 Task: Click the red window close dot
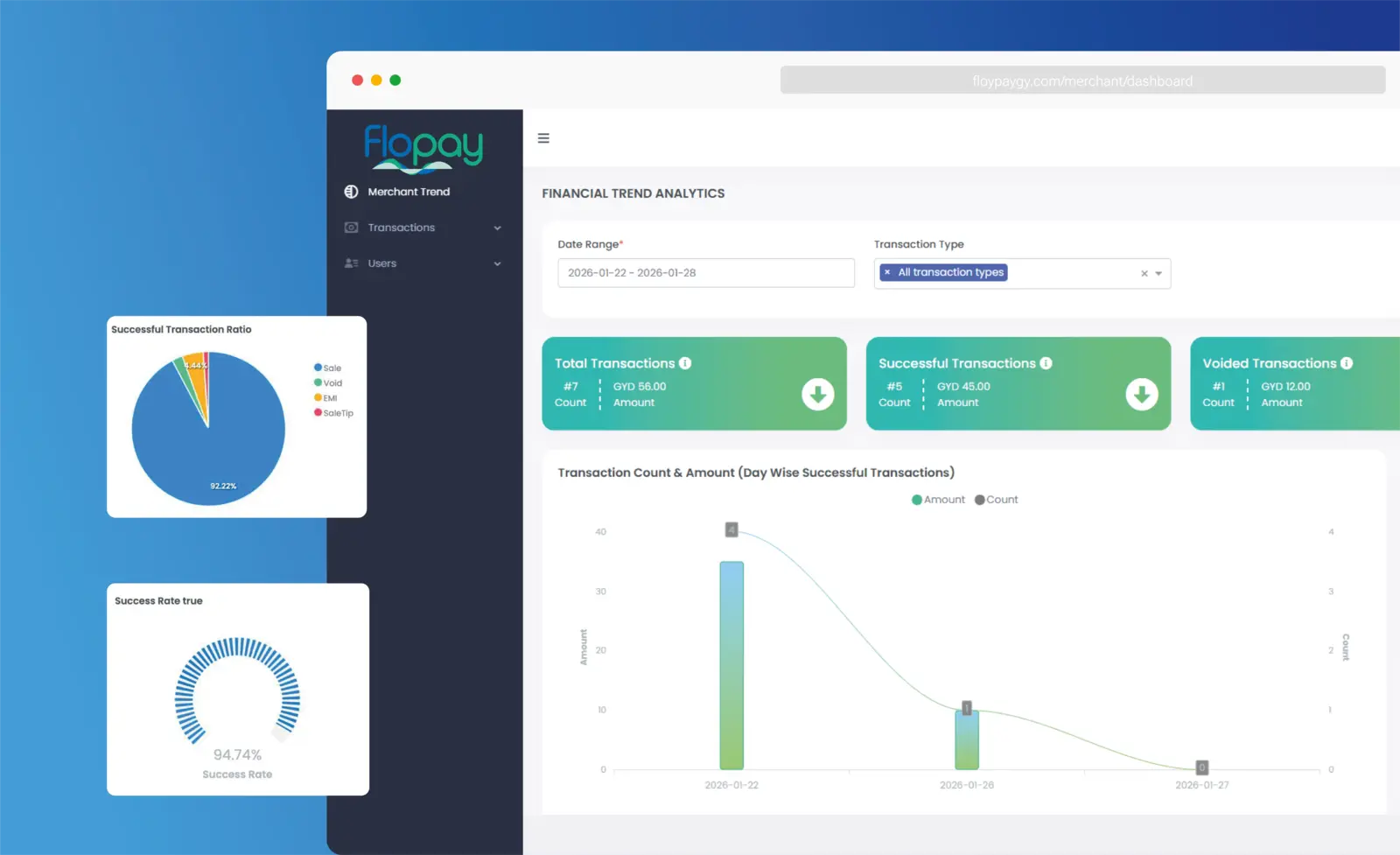coord(357,80)
